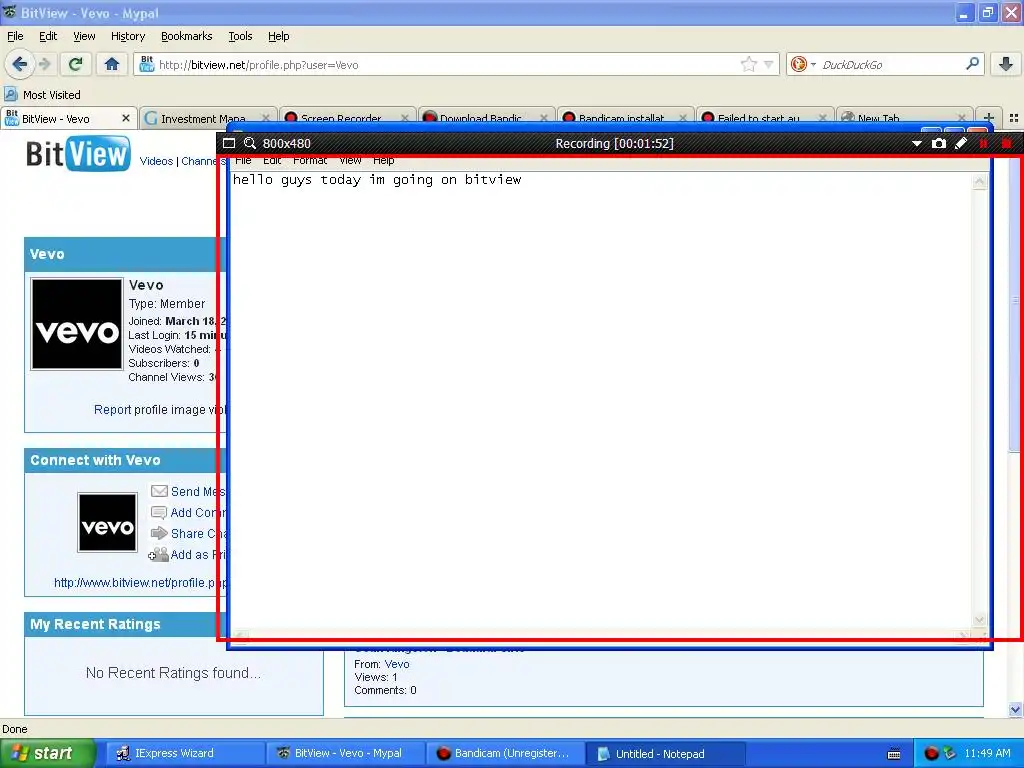
Task: Bookmark this page with the star icon
Action: pyautogui.click(x=748, y=64)
